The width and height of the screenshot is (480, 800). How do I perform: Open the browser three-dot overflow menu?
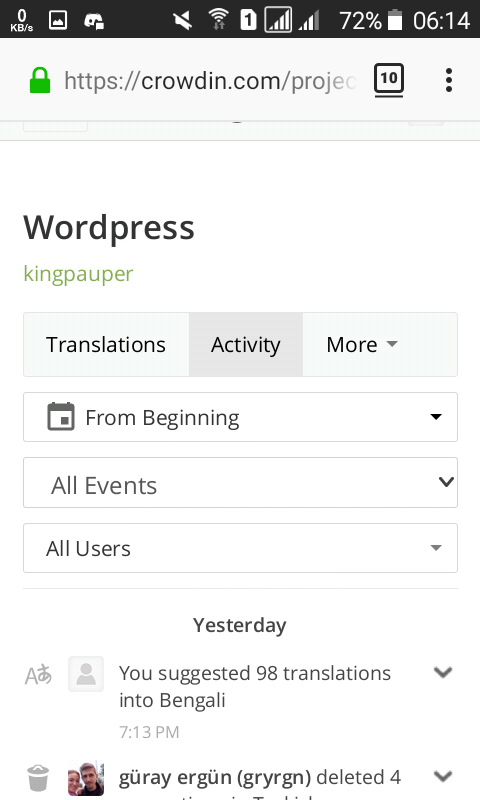(x=448, y=80)
